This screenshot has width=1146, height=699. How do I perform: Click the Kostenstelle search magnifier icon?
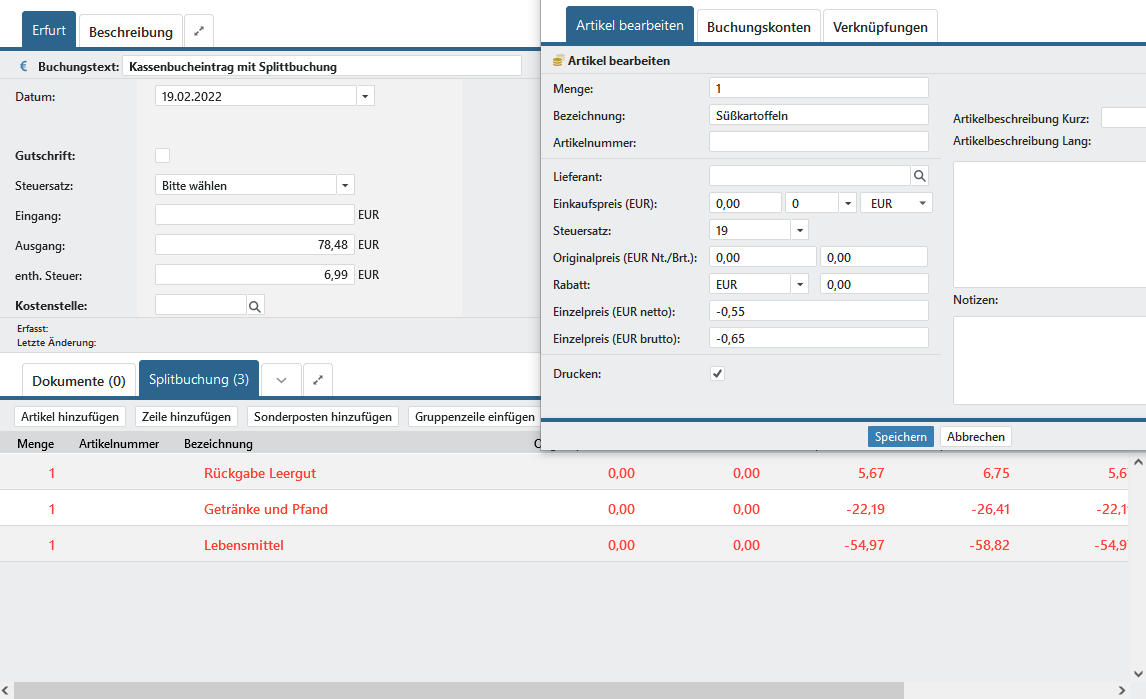click(254, 305)
